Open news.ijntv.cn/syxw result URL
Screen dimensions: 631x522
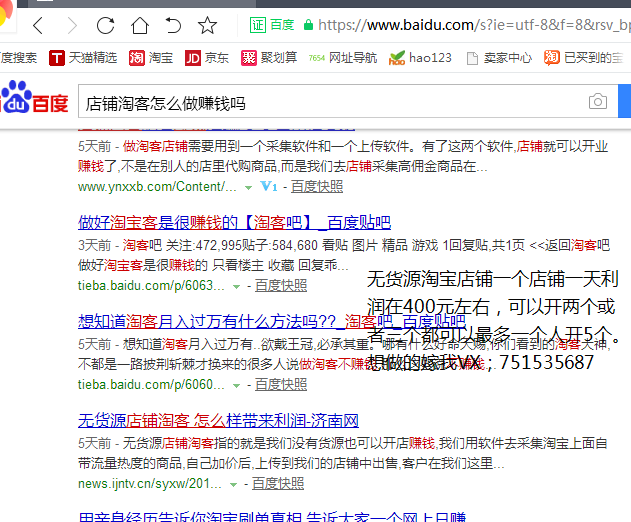150,484
